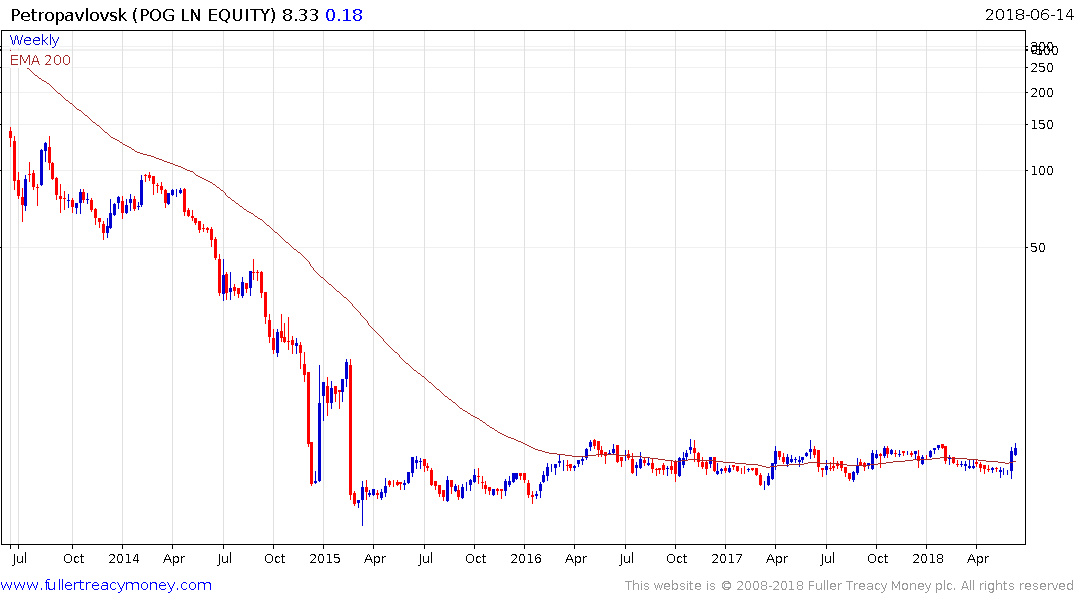Click the 0.18 price change value

point(343,15)
